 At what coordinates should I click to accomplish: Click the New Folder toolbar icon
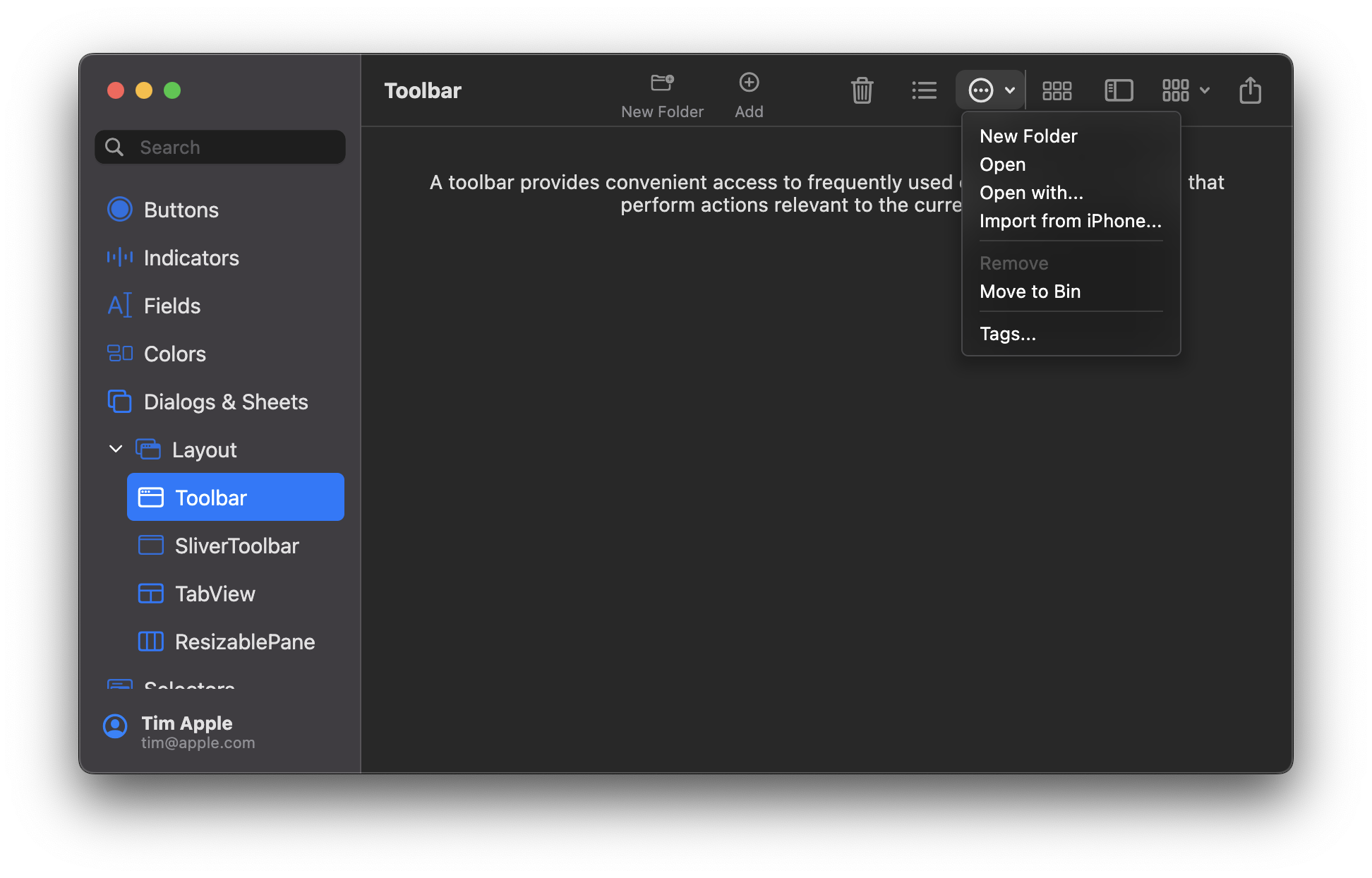(662, 83)
